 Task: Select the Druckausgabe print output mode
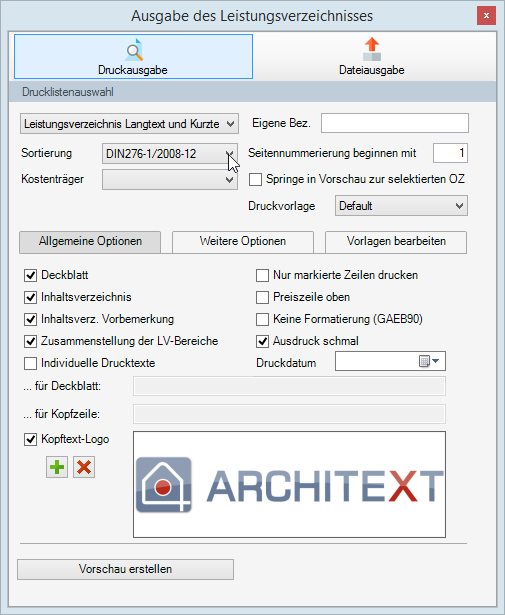click(133, 56)
